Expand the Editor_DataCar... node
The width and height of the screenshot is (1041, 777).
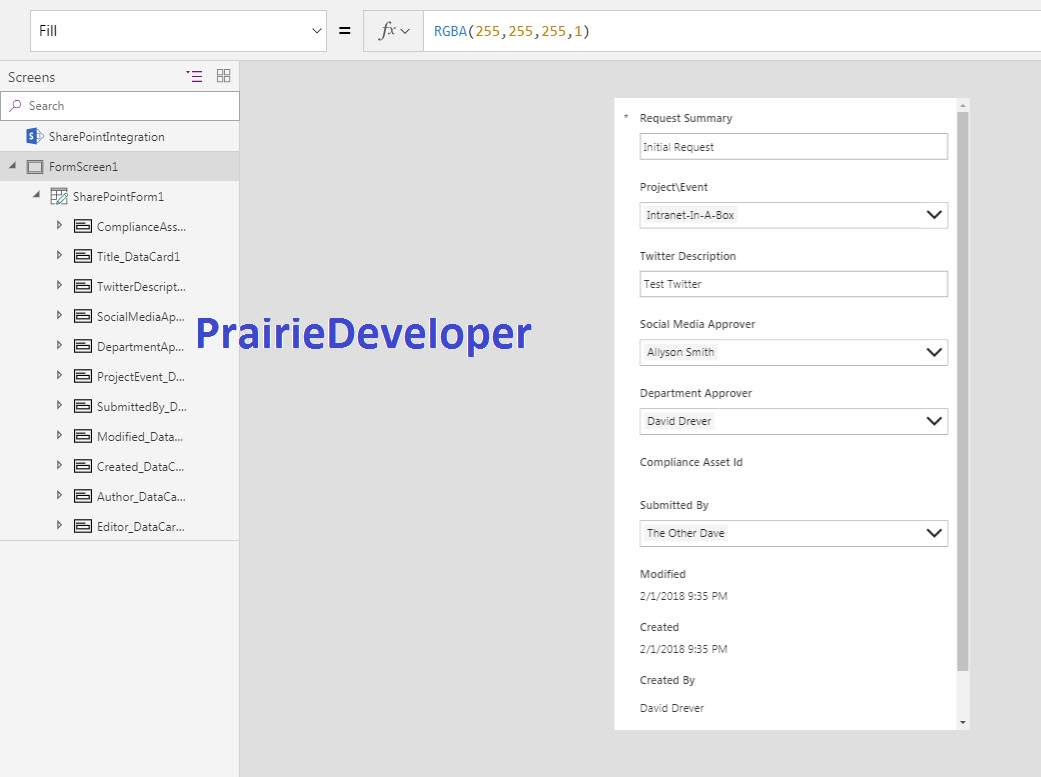tap(59, 525)
